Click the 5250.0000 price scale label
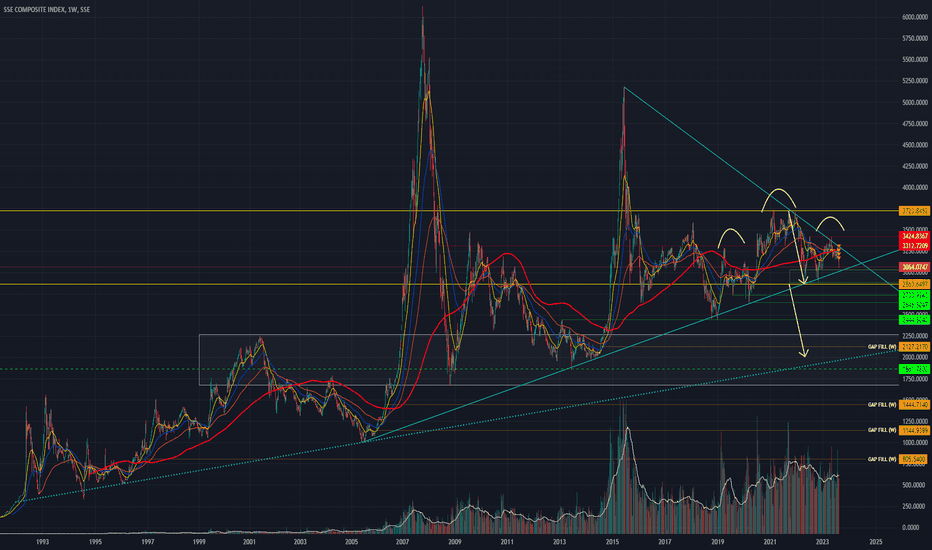This screenshot has height=550, width=932. pos(915,81)
